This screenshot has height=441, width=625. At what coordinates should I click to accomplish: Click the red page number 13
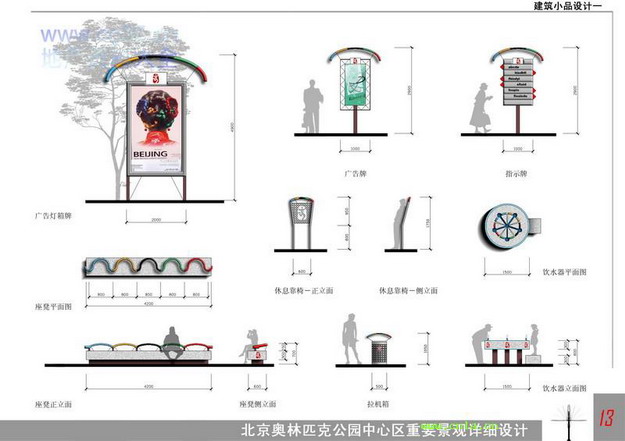[607, 418]
